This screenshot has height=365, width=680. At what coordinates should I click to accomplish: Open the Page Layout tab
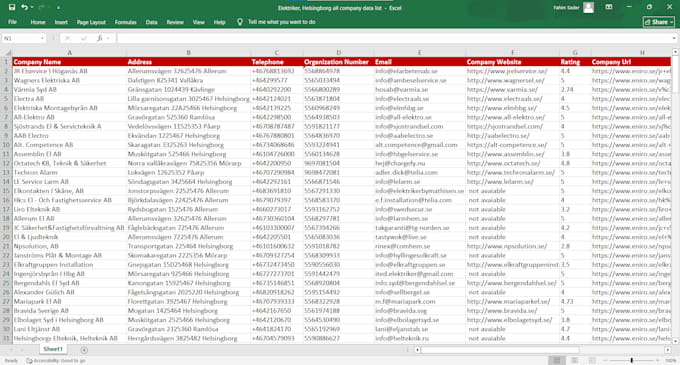click(x=91, y=22)
